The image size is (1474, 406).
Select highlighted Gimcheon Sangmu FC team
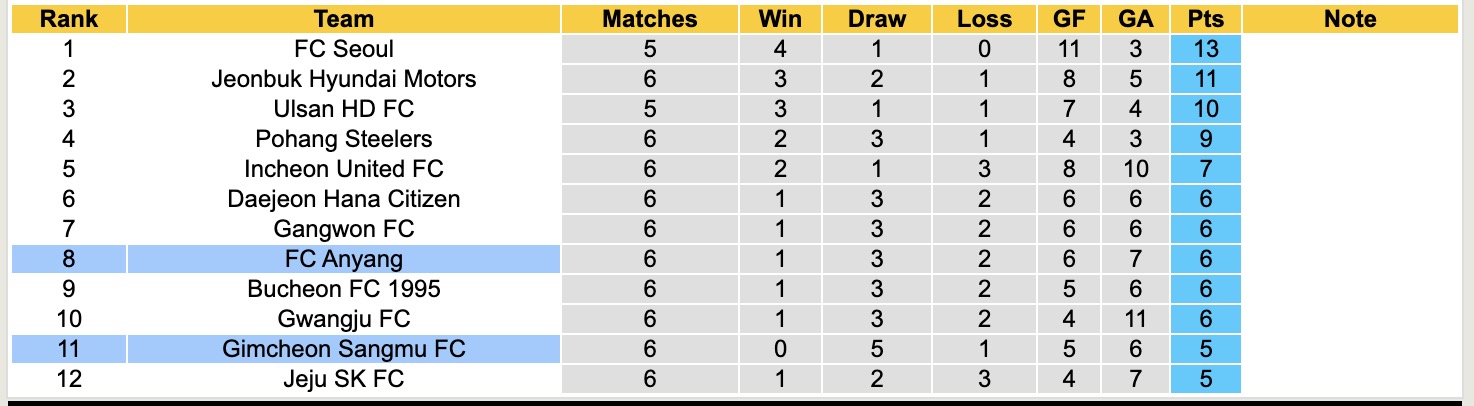343,349
